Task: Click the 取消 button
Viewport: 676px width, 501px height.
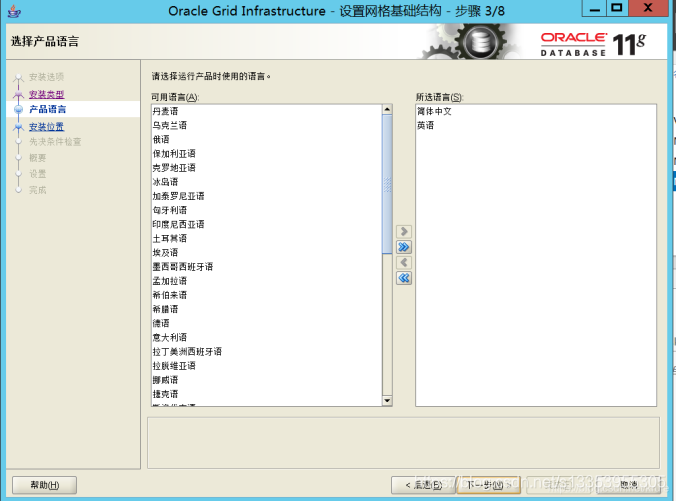Action: pos(629,485)
